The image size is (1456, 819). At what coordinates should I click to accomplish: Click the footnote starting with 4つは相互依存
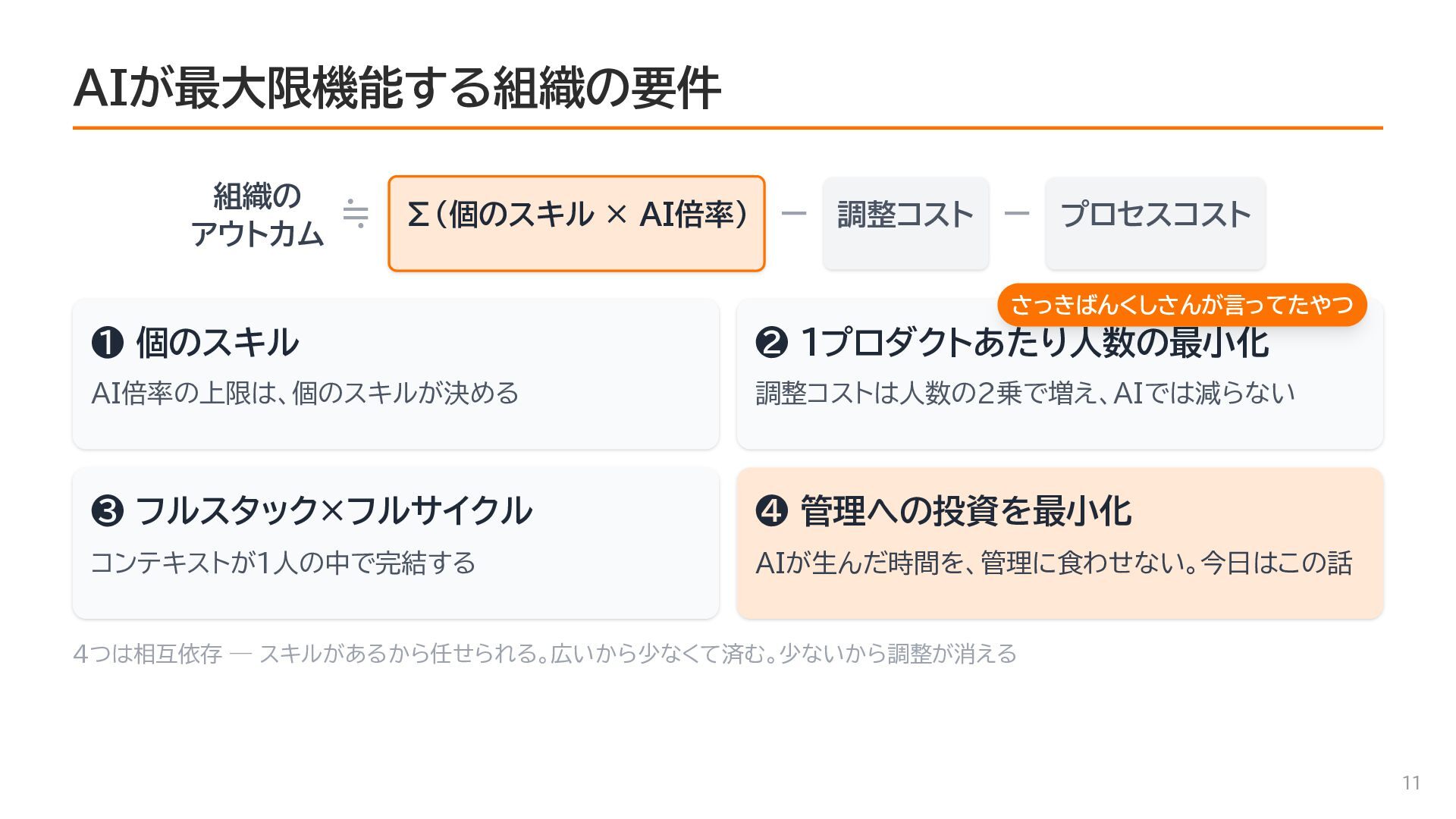click(544, 654)
